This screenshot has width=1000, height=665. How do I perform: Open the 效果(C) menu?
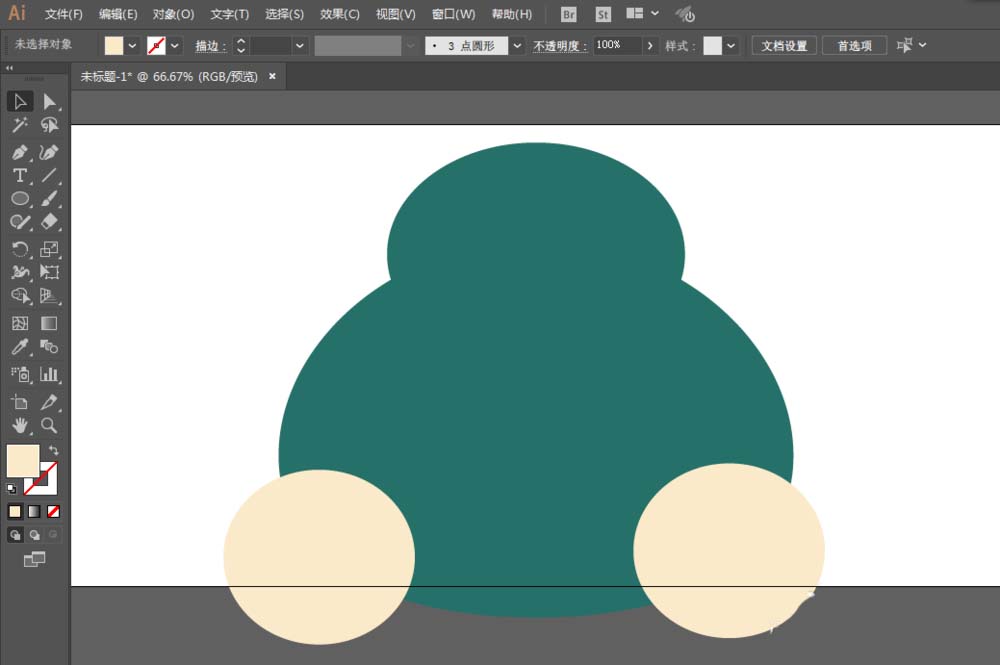[x=340, y=14]
